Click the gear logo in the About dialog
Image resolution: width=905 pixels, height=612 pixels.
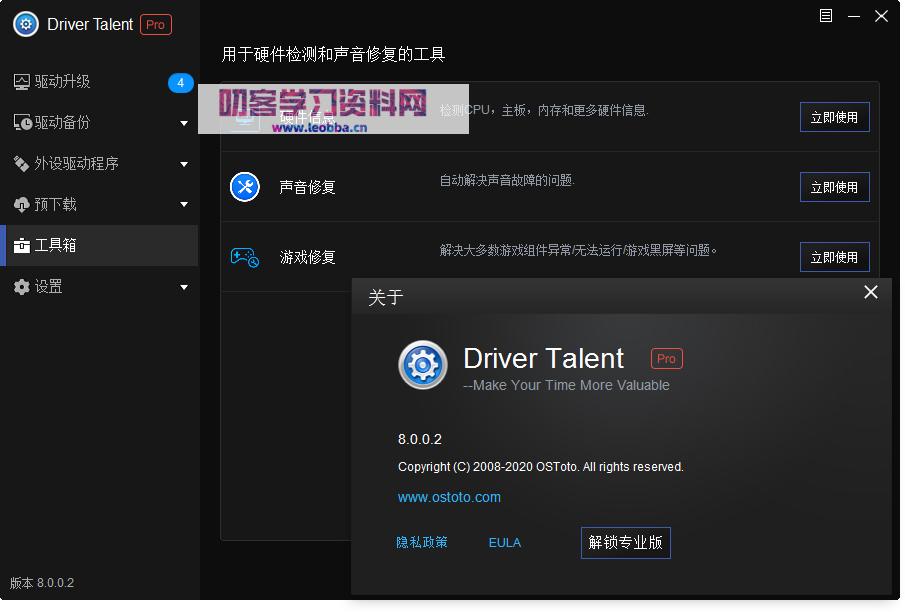point(422,366)
